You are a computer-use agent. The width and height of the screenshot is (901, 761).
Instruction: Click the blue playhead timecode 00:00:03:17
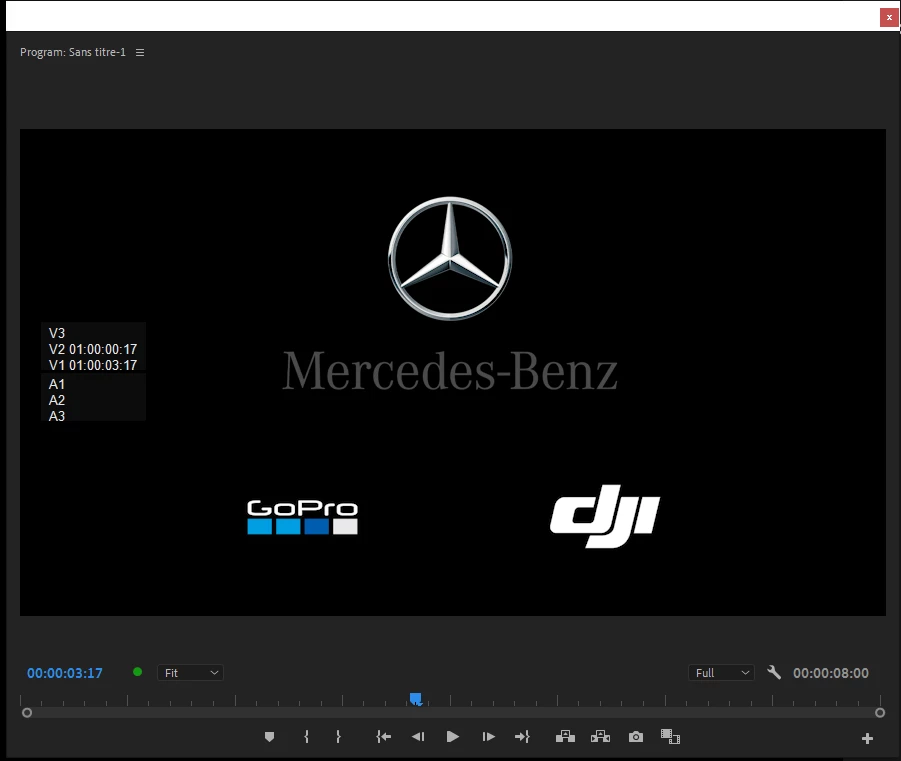(x=65, y=673)
